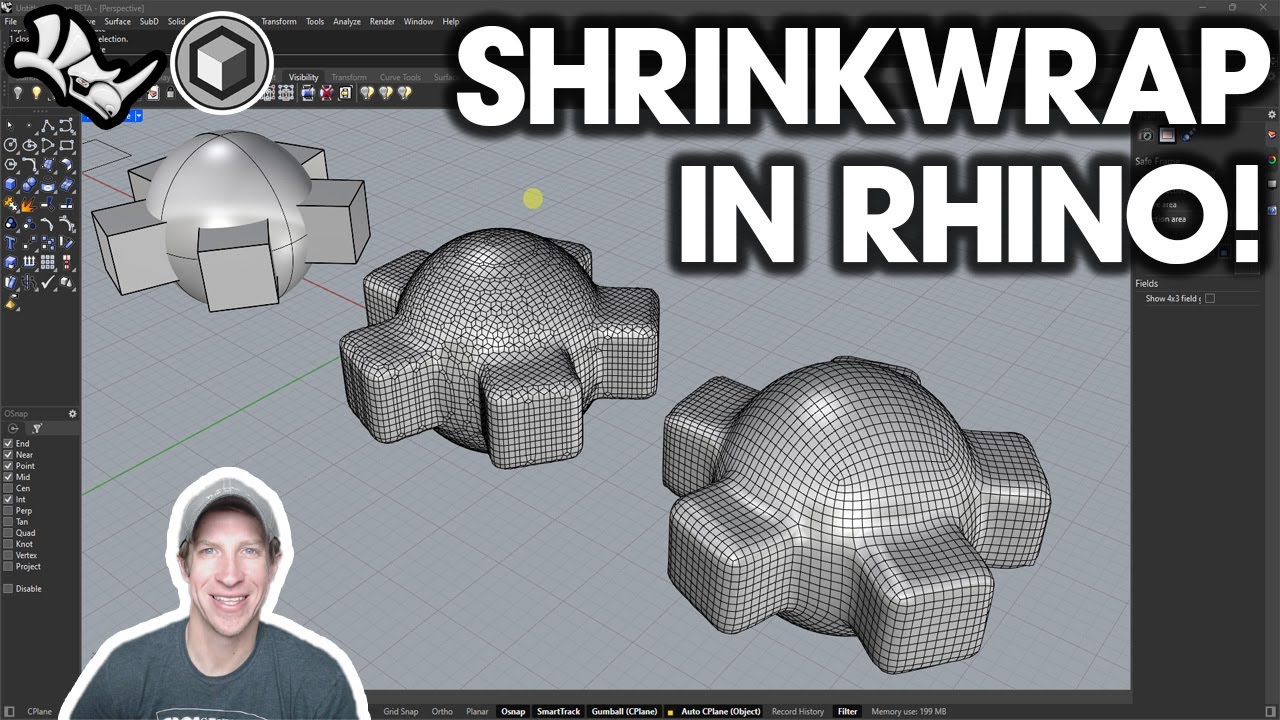Toggle Ortho mode in status bar
This screenshot has width=1280, height=720.
(x=442, y=711)
